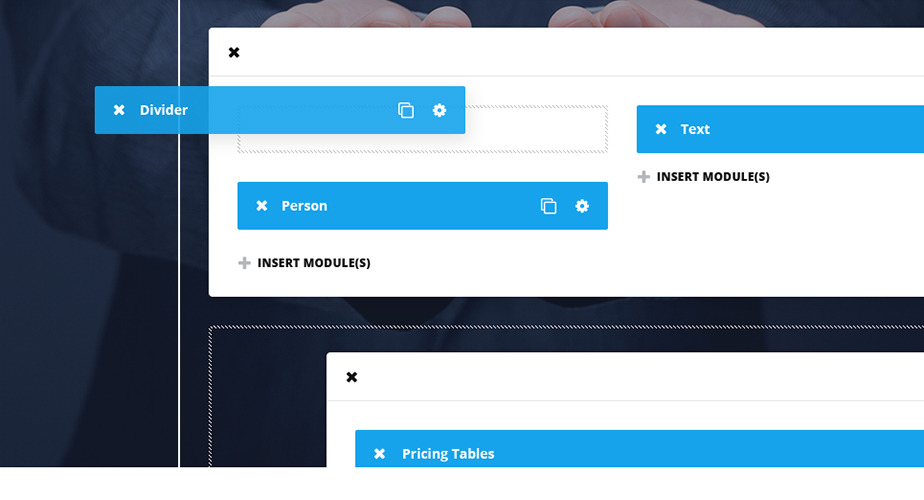Remove the Divider module with its X
The height and width of the screenshot is (500, 924).
click(119, 110)
